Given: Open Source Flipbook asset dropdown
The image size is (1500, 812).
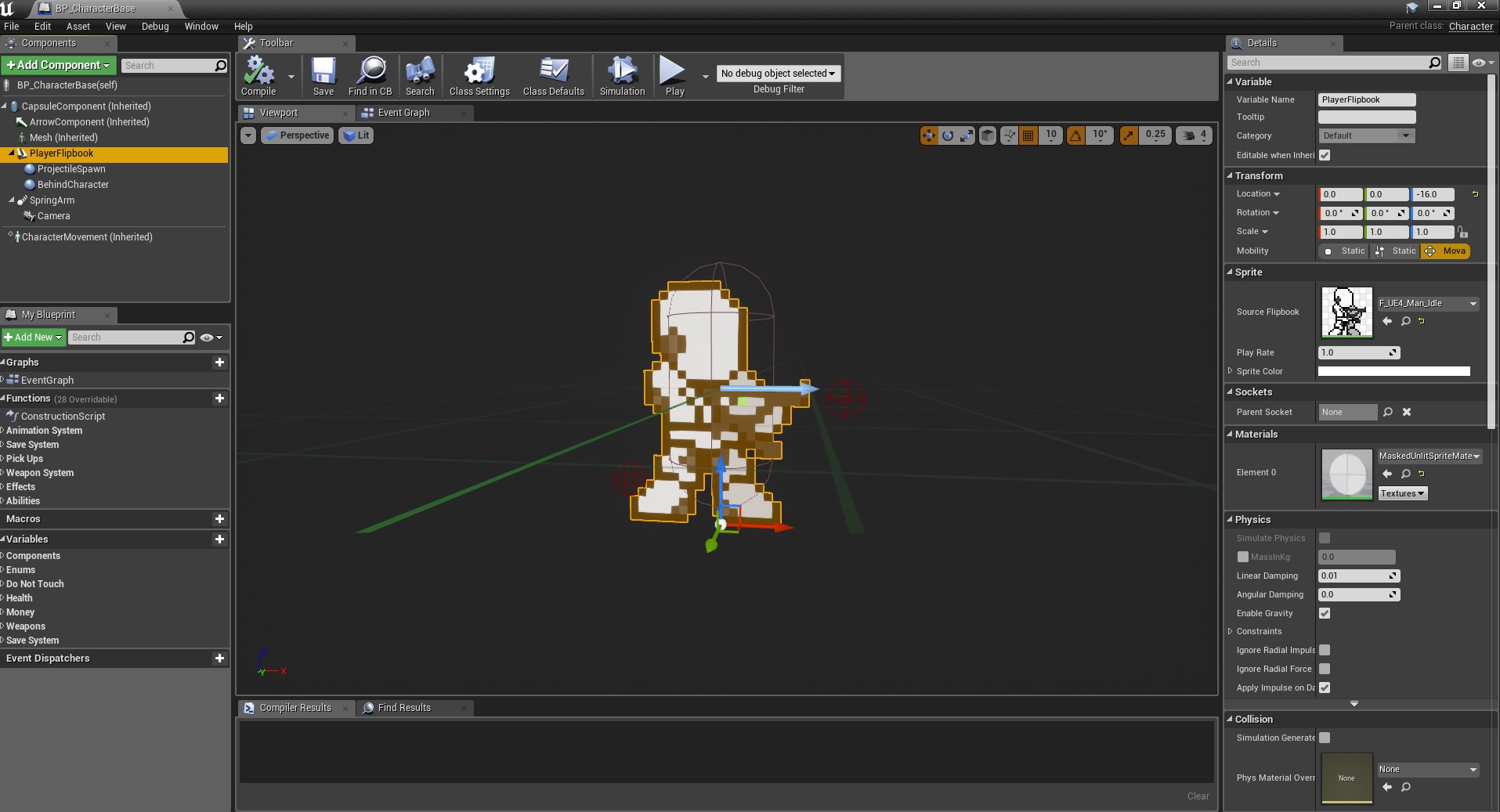Looking at the screenshot, I should tap(1428, 303).
